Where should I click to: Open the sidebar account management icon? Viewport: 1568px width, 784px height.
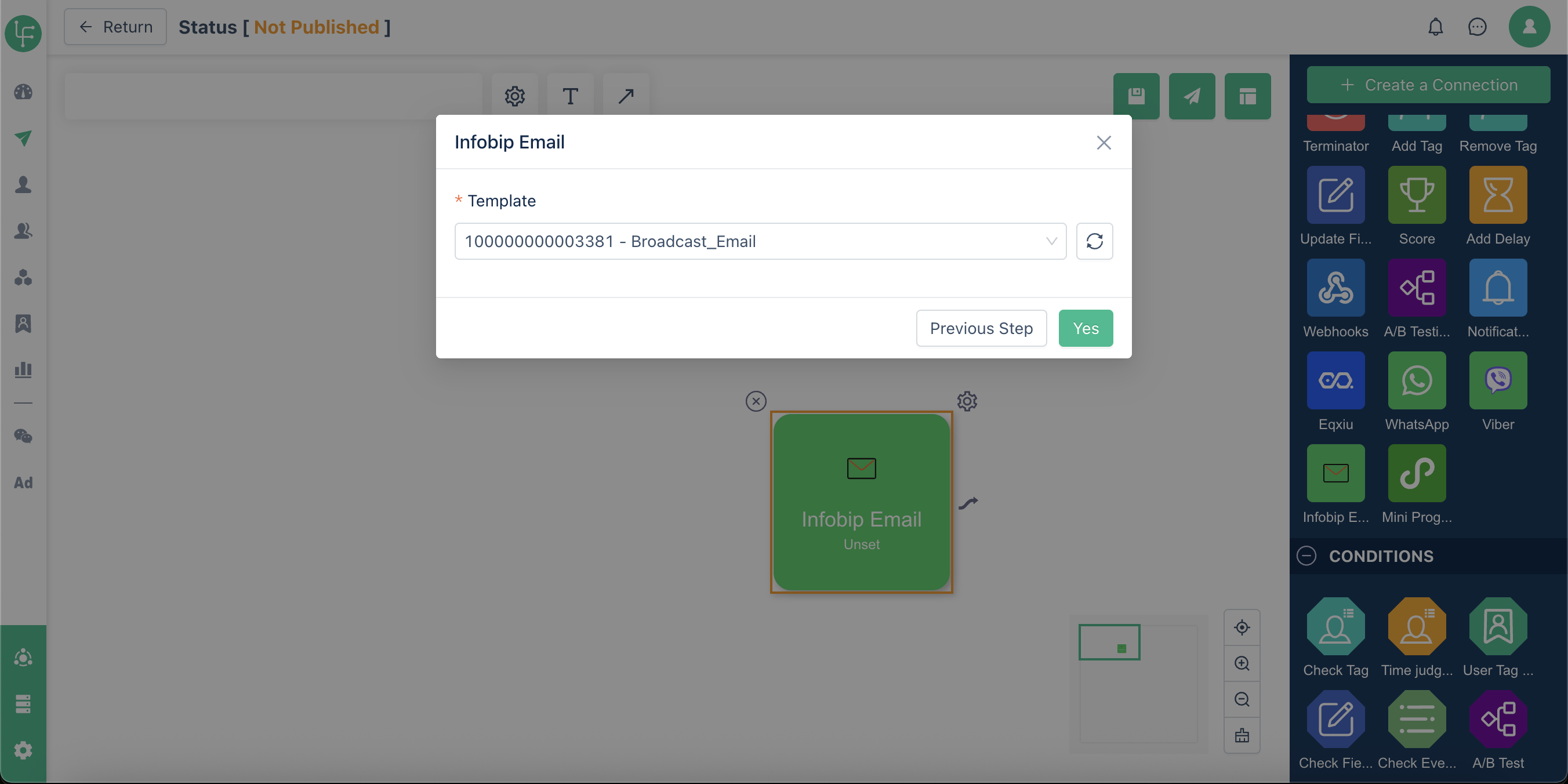point(23,658)
